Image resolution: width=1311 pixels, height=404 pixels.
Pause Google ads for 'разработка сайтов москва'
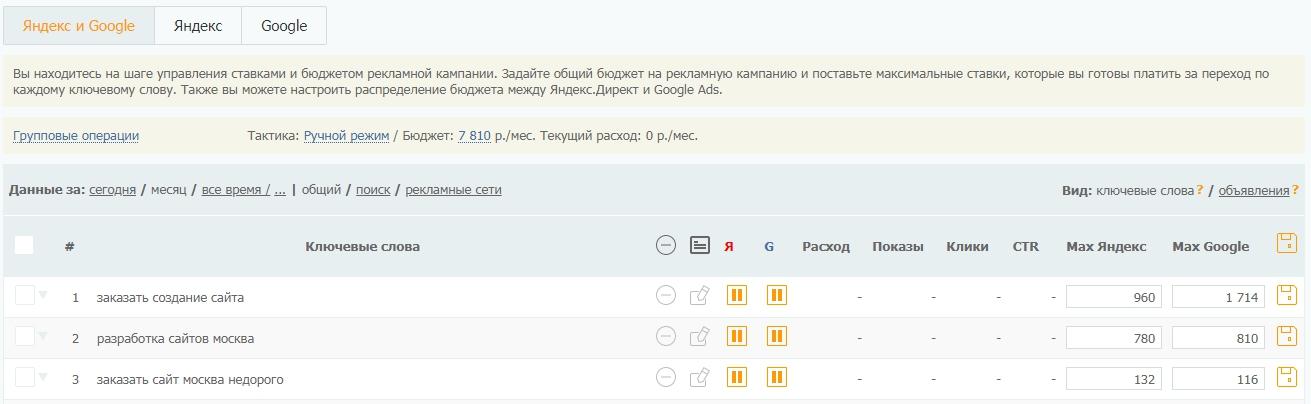point(776,336)
